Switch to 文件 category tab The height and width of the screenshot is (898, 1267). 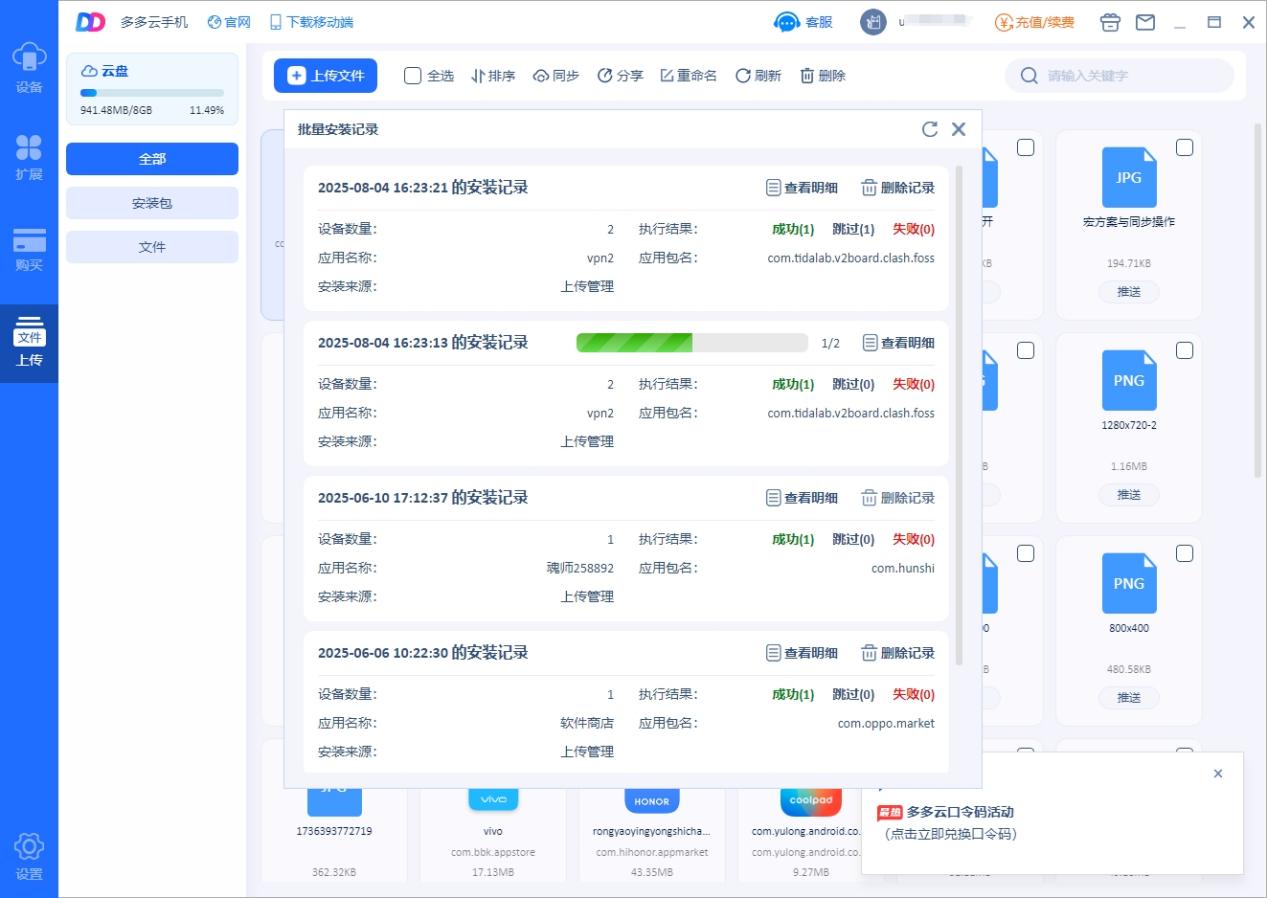[x=152, y=247]
